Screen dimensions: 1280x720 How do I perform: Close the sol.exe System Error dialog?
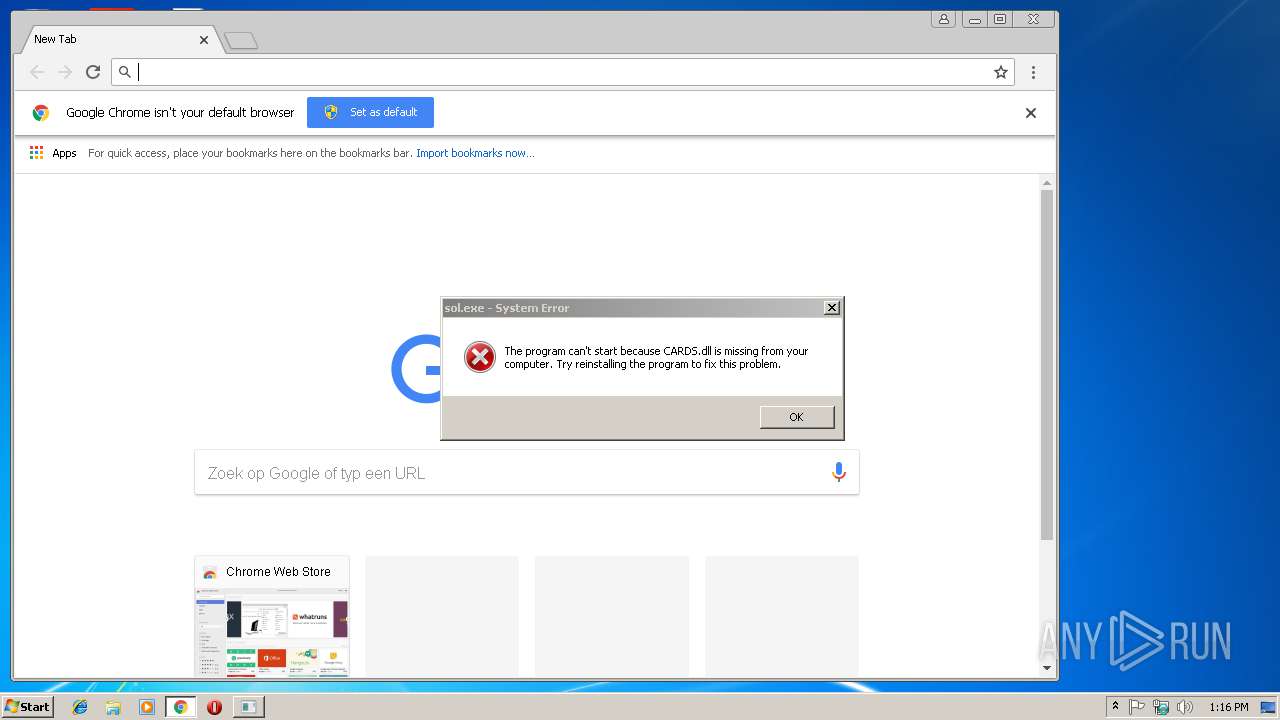click(x=831, y=308)
